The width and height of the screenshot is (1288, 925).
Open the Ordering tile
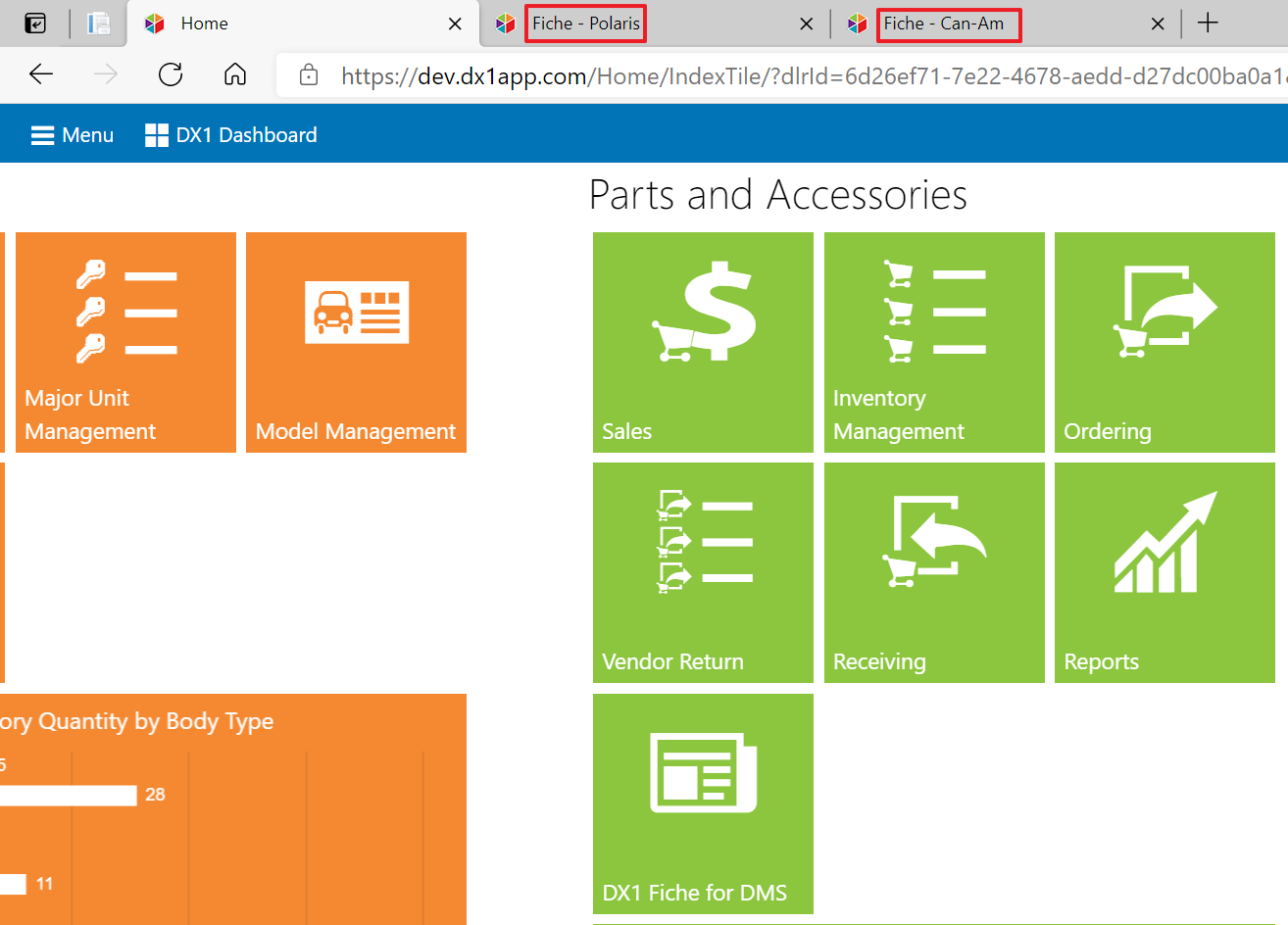point(1164,342)
